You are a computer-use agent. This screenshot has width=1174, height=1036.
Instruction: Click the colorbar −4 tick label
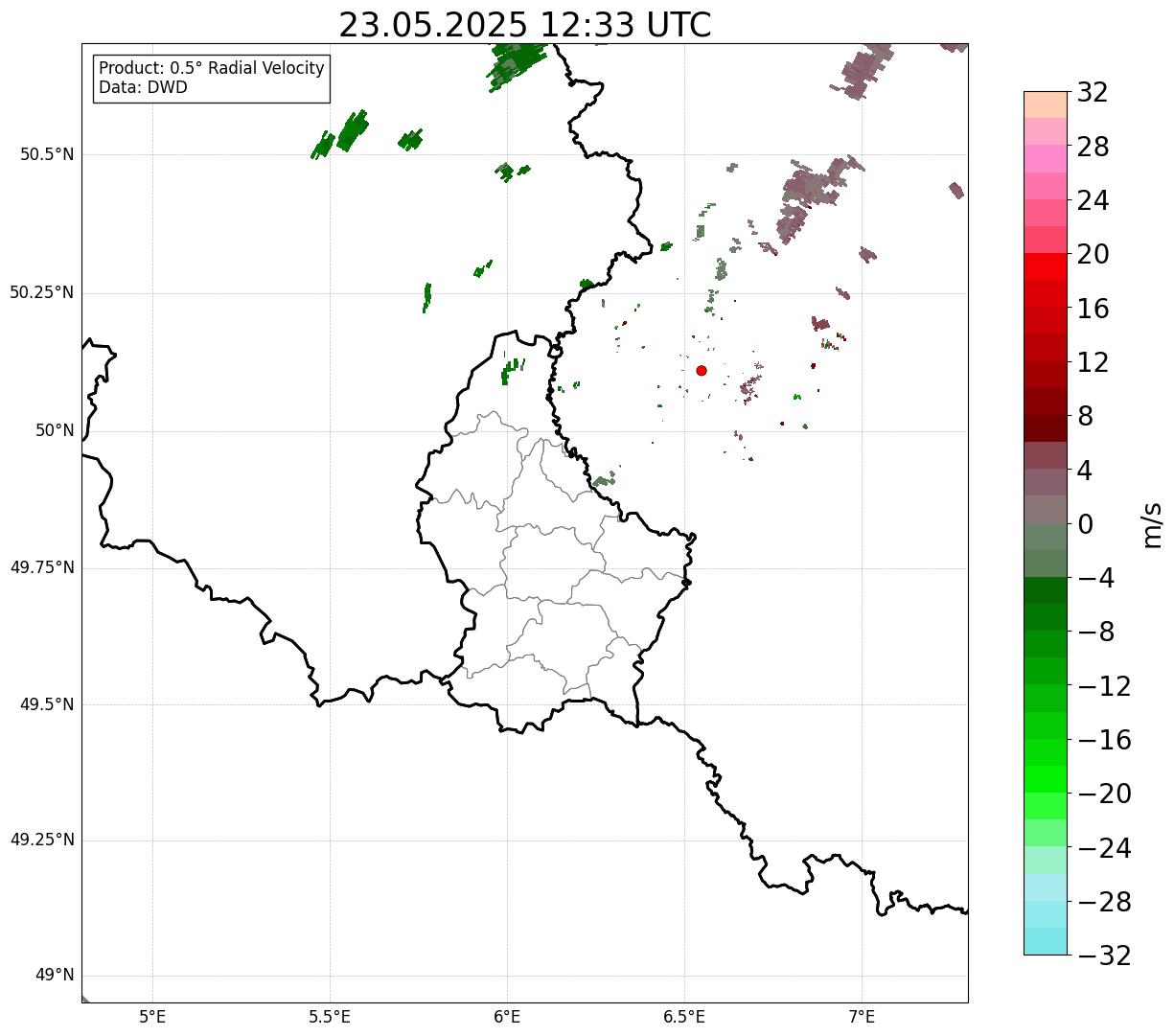tap(1096, 578)
